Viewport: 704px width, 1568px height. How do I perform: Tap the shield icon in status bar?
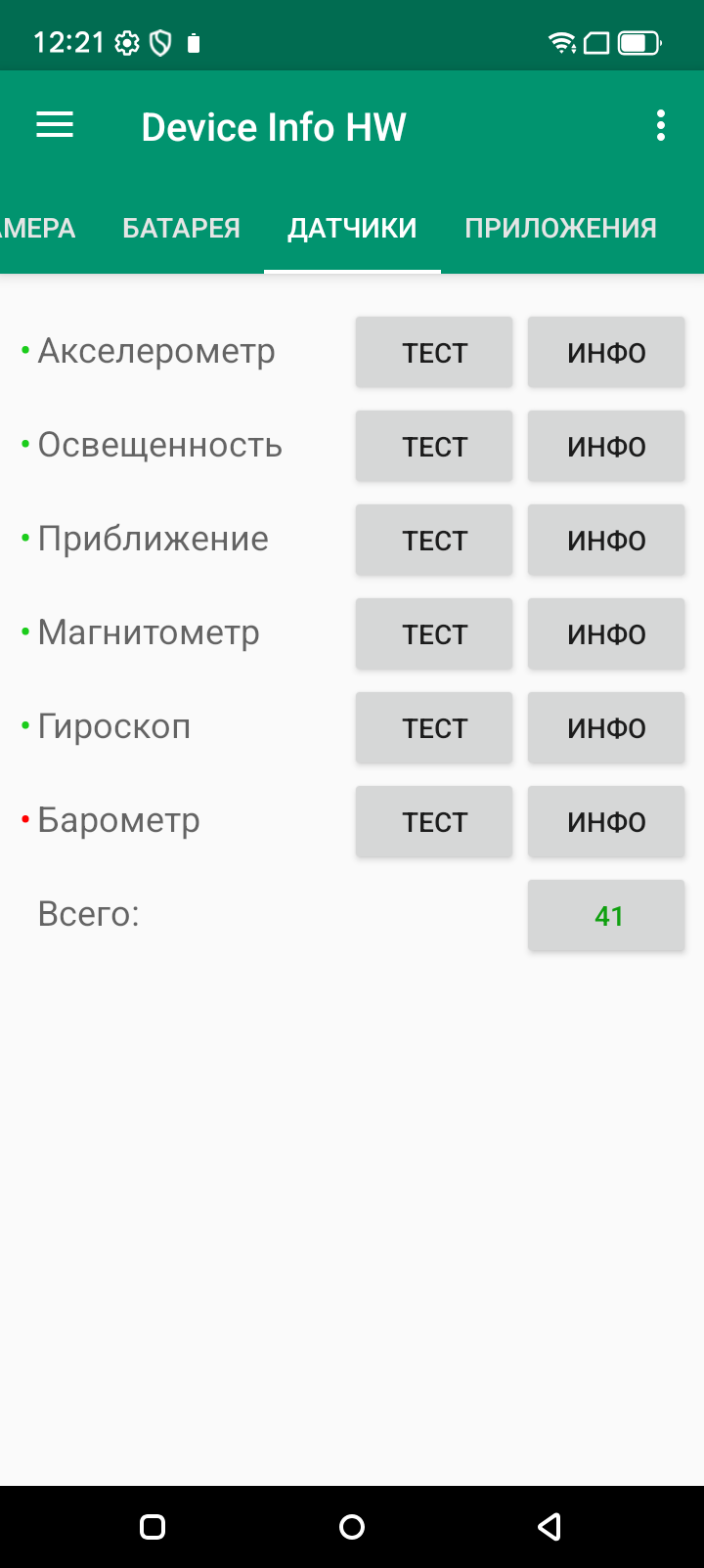point(160,43)
